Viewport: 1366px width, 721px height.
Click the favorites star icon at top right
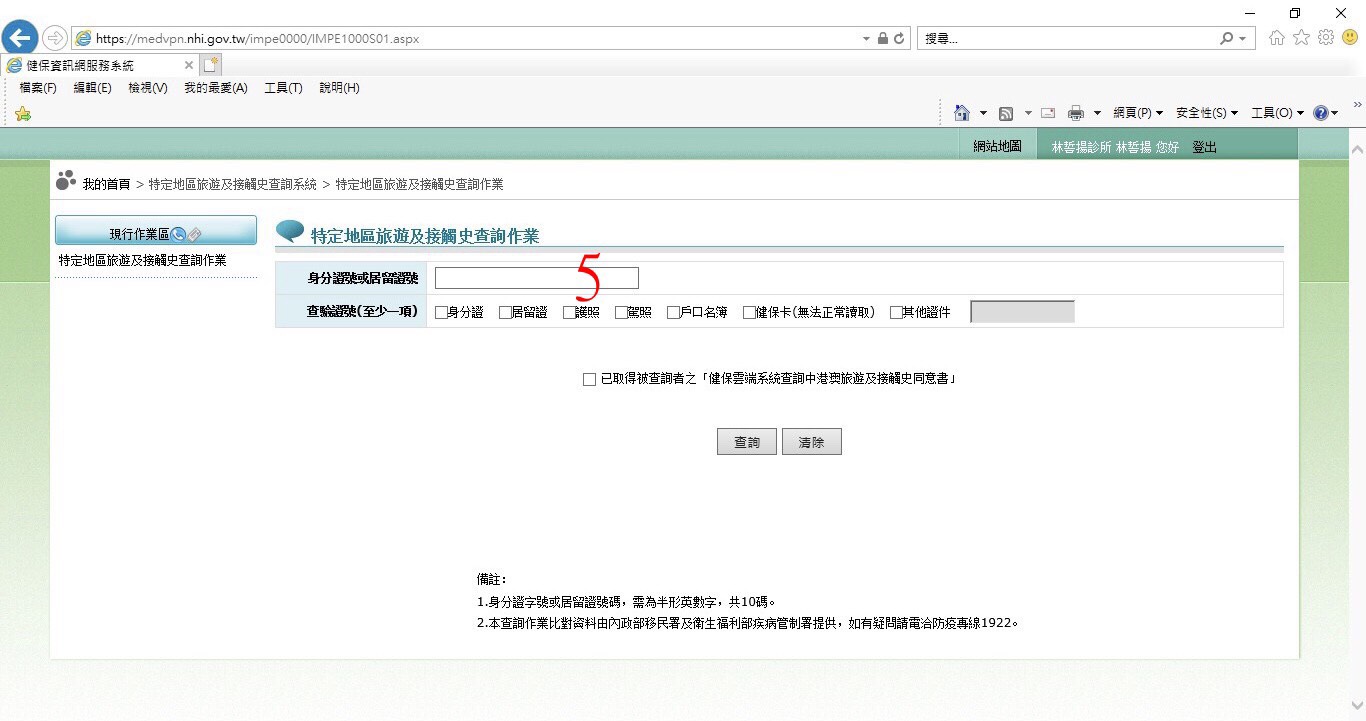click(x=1301, y=38)
